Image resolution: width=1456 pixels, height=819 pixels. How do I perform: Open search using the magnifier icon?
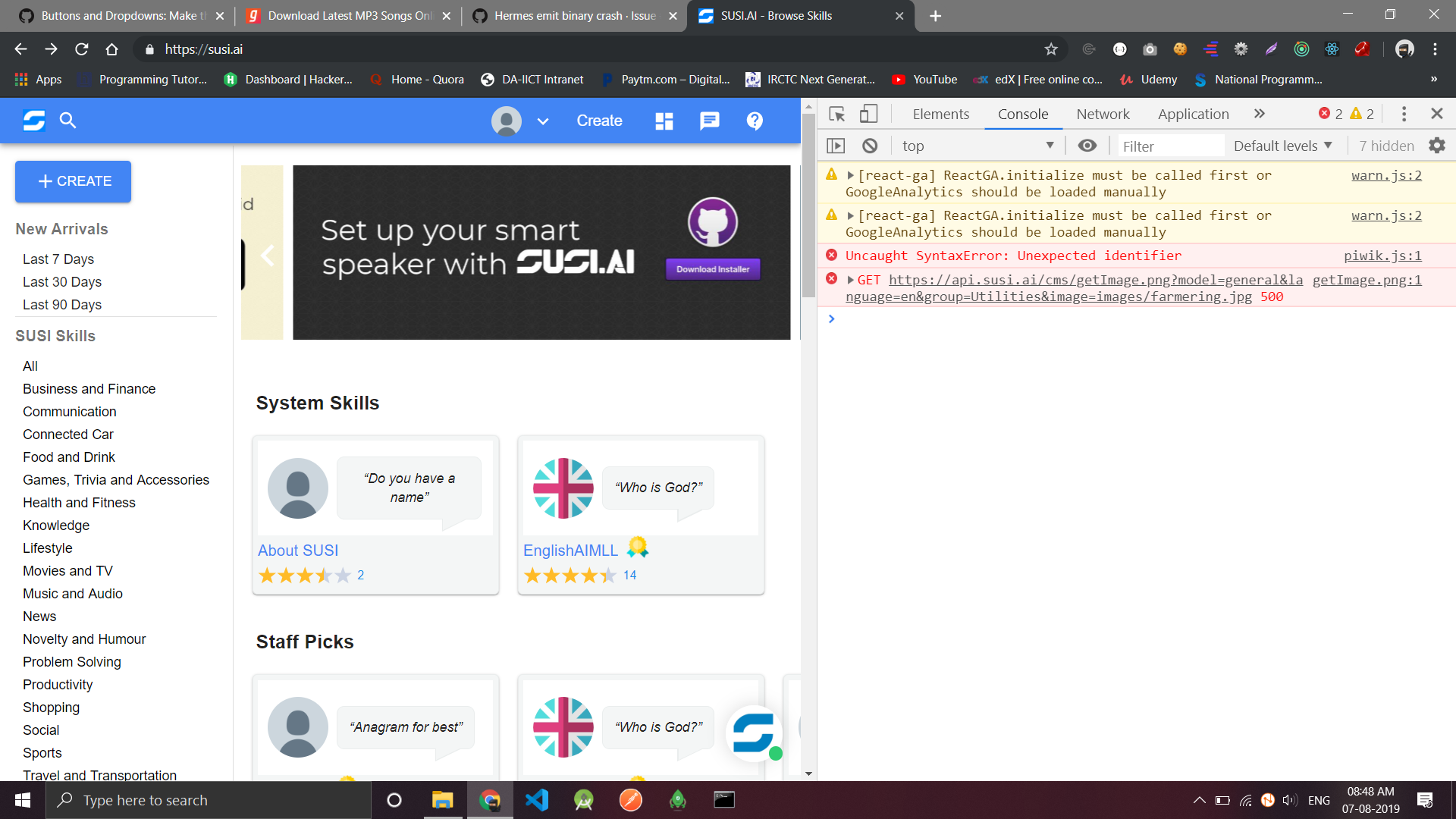(67, 121)
